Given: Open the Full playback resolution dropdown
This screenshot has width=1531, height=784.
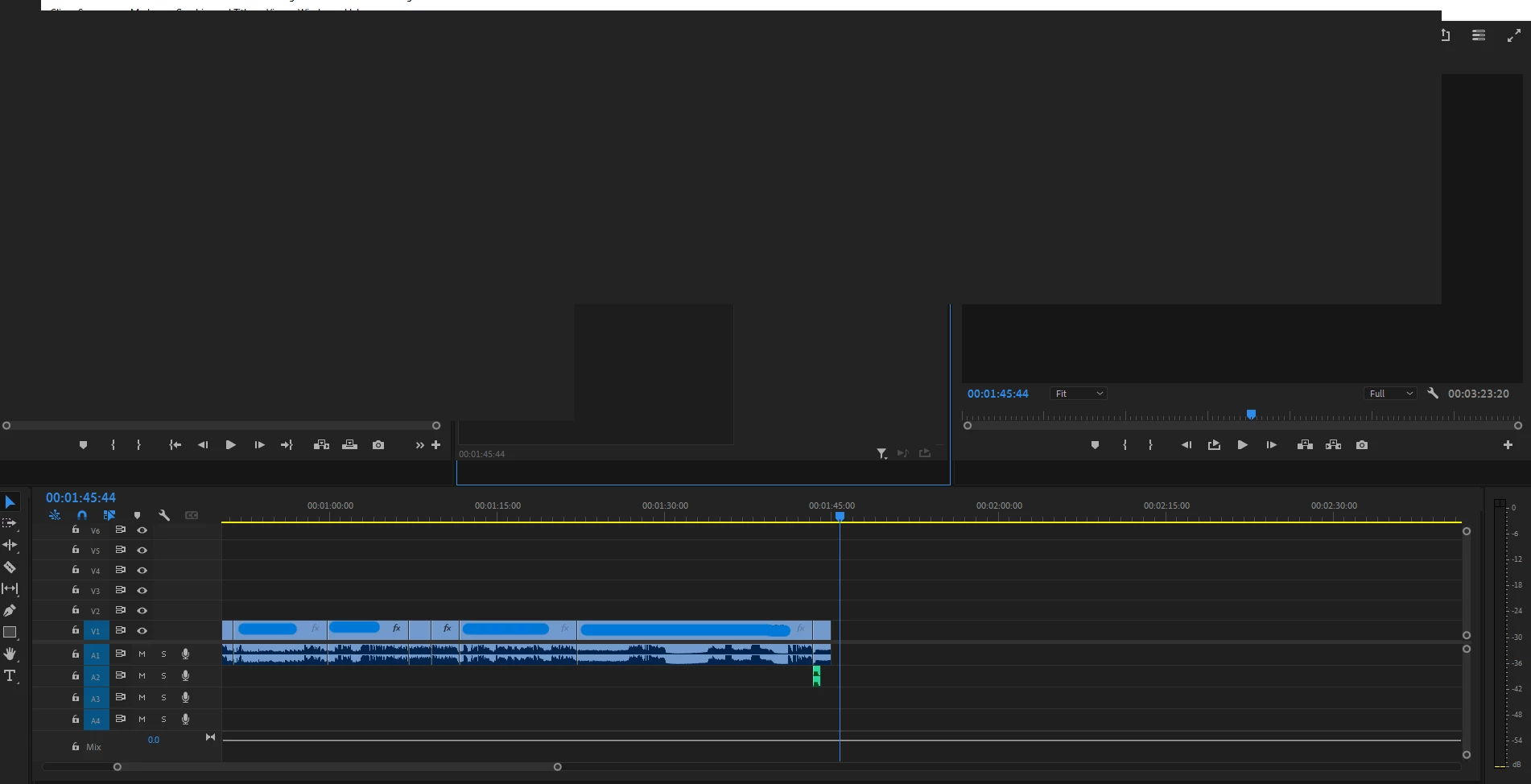Looking at the screenshot, I should [1390, 394].
